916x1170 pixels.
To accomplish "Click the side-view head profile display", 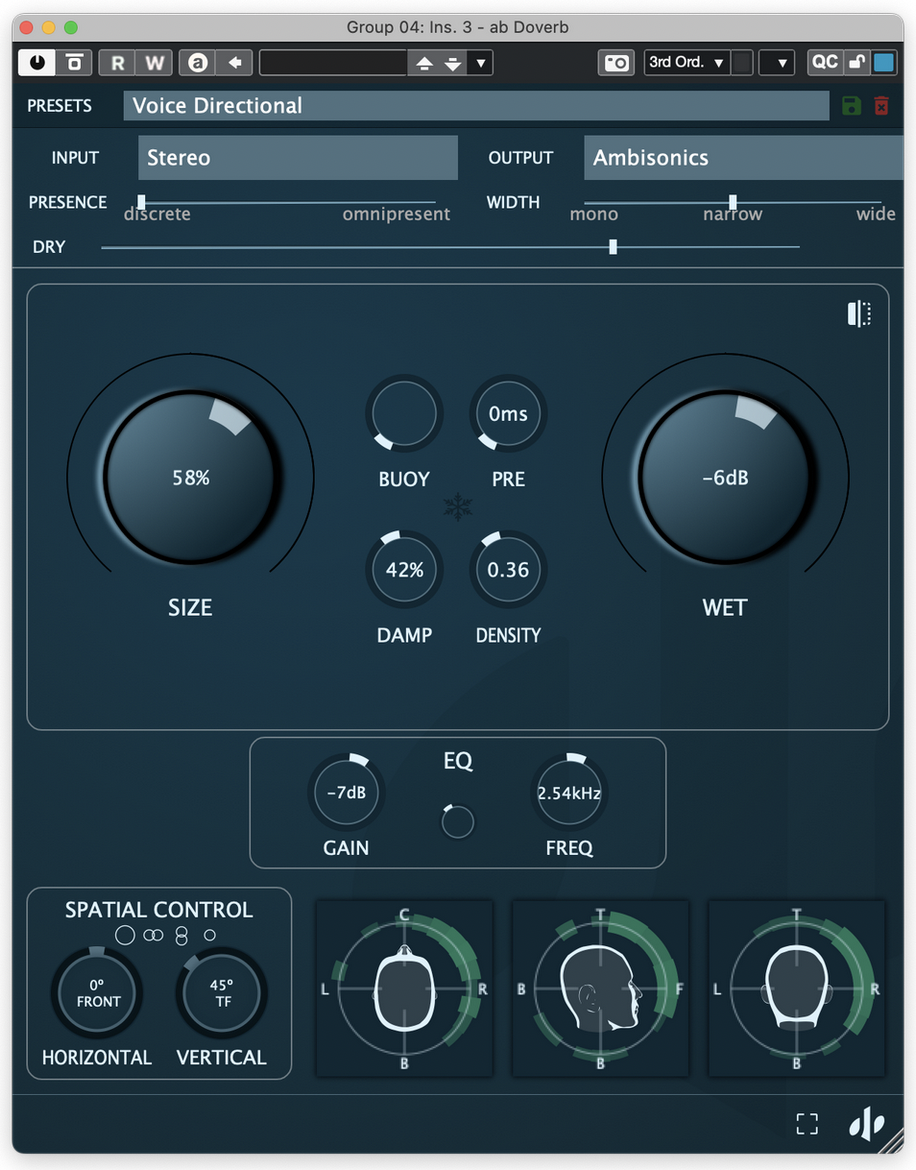I will click(x=600, y=989).
